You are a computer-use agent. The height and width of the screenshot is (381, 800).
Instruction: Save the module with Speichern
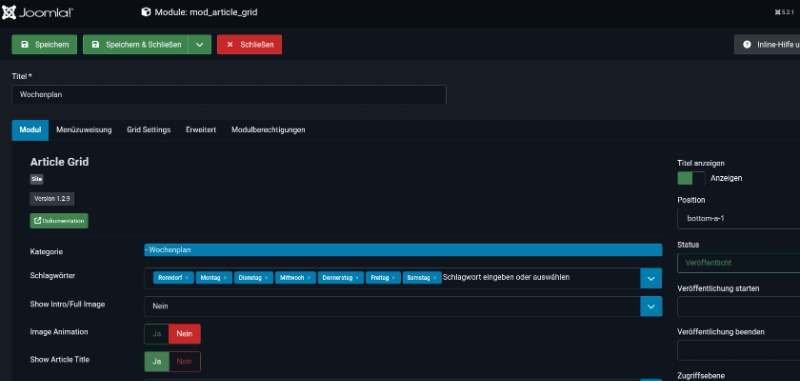tap(44, 45)
